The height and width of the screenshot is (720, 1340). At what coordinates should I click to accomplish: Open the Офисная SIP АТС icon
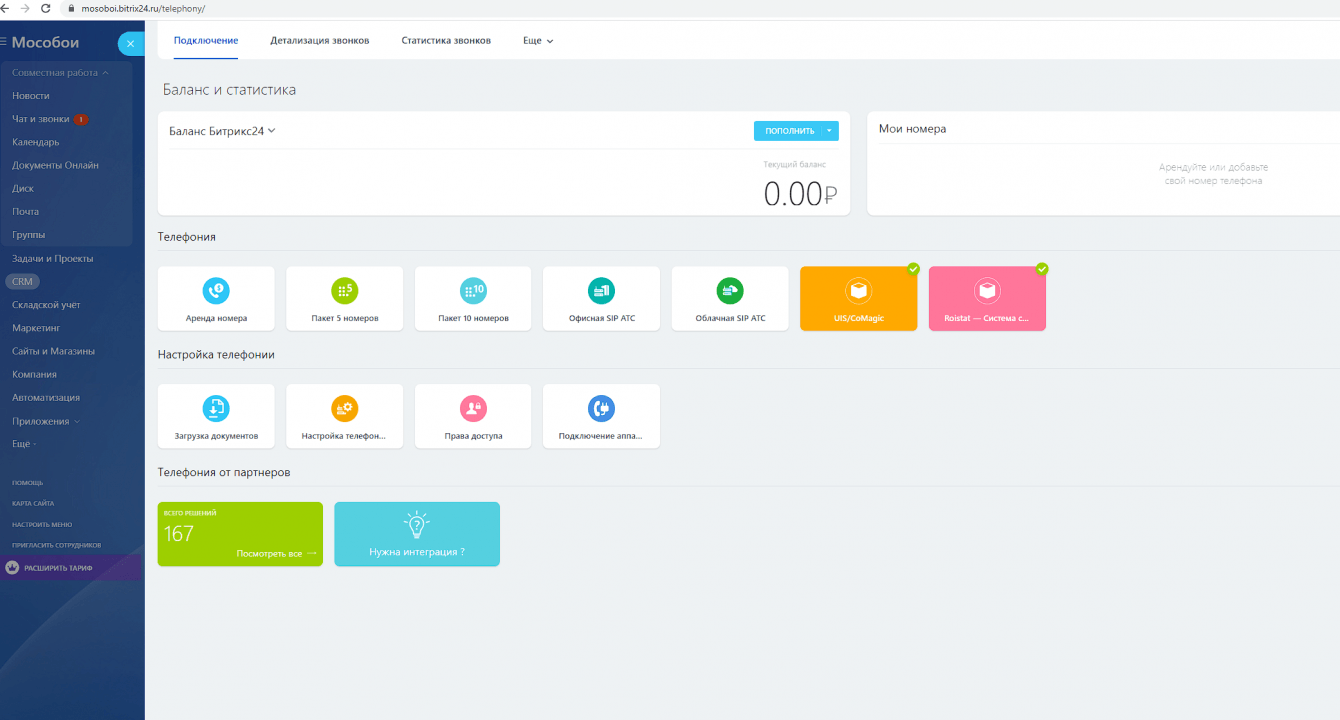tap(601, 290)
